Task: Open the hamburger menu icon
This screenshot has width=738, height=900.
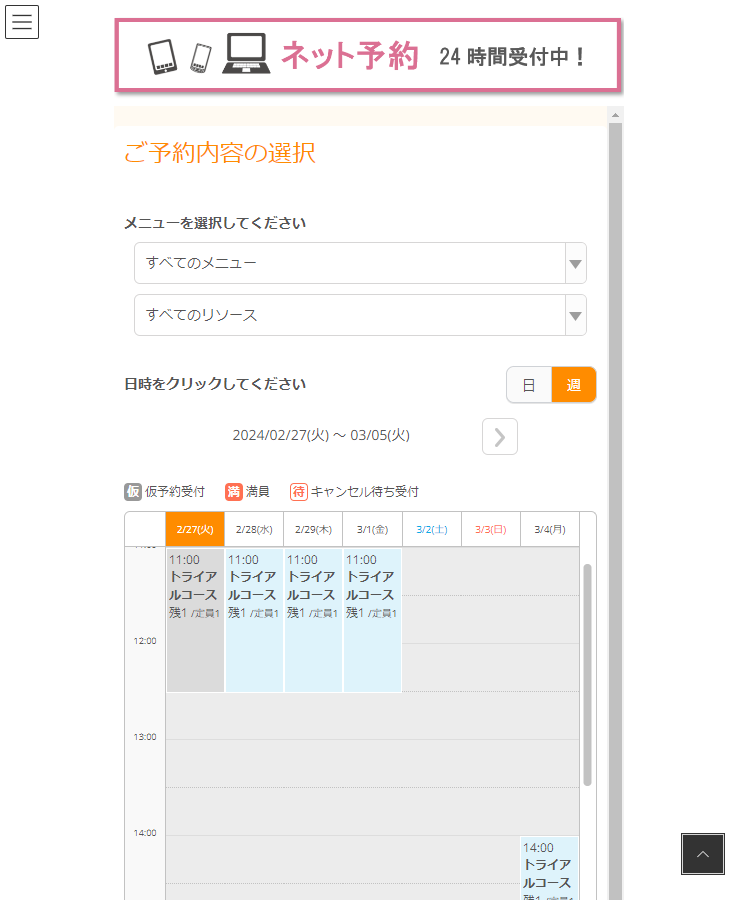Action: (22, 22)
